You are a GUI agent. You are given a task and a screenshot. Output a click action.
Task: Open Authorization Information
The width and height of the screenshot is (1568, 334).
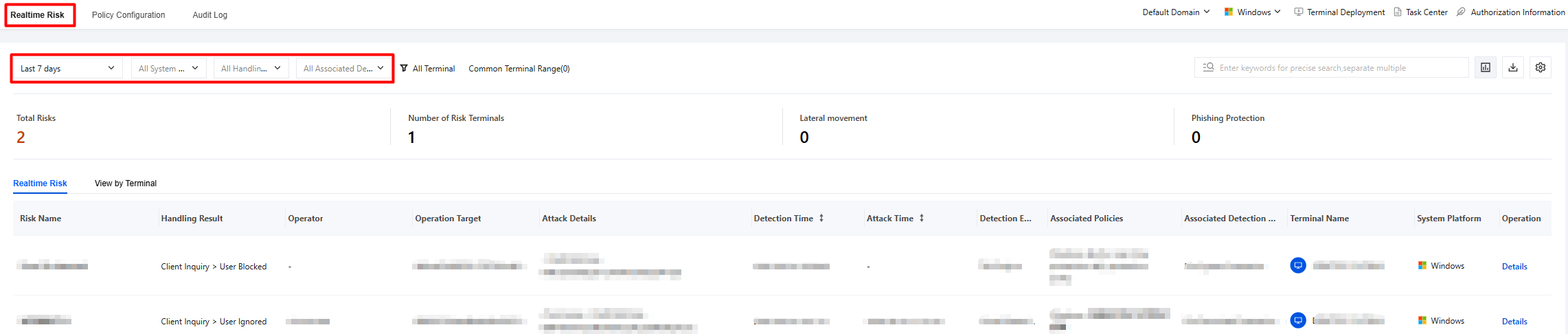tap(1511, 12)
